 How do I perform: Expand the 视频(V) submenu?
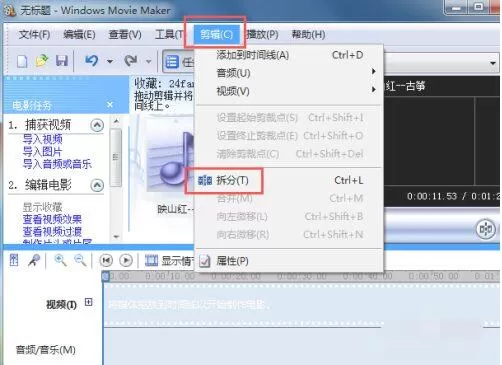pyautogui.click(x=289, y=91)
